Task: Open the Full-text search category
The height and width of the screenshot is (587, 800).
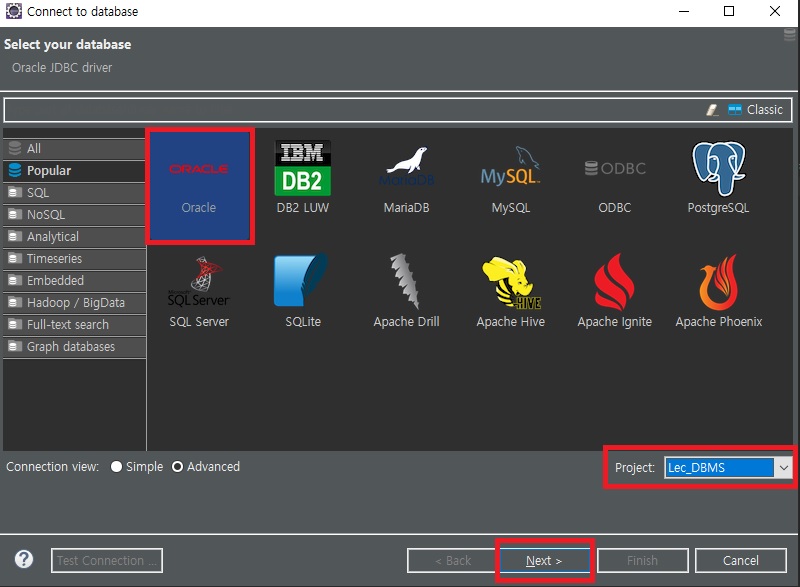Action: pyautogui.click(x=74, y=324)
